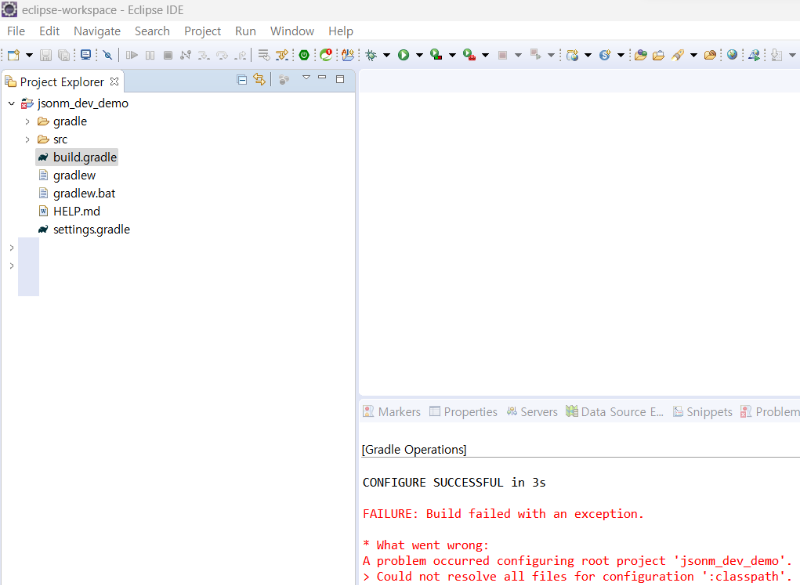The image size is (800, 585).
Task: Toggle Use Step Filters
Action: pyautogui.click(x=282, y=55)
